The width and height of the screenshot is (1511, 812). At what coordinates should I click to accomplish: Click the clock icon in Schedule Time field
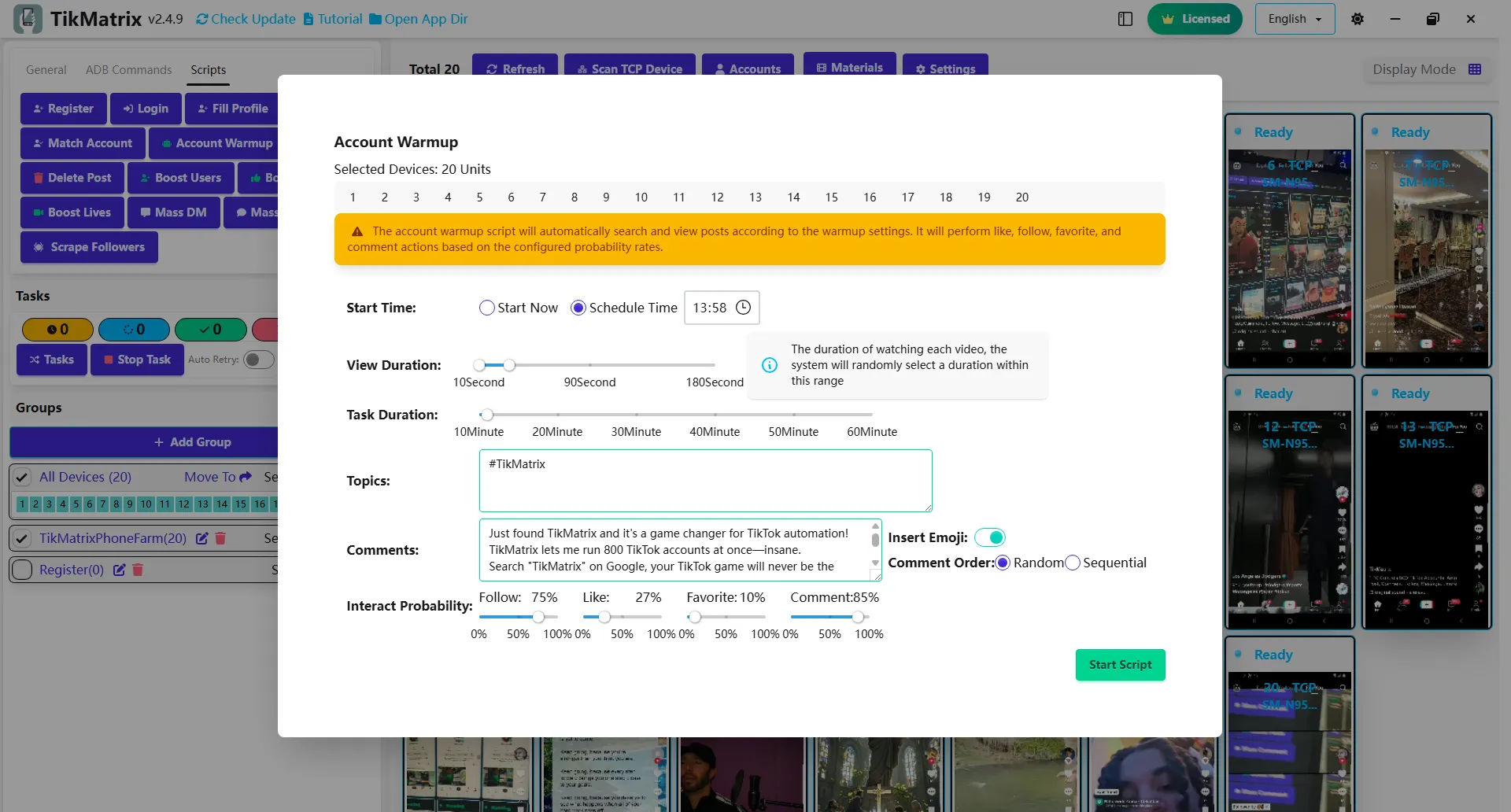point(743,308)
